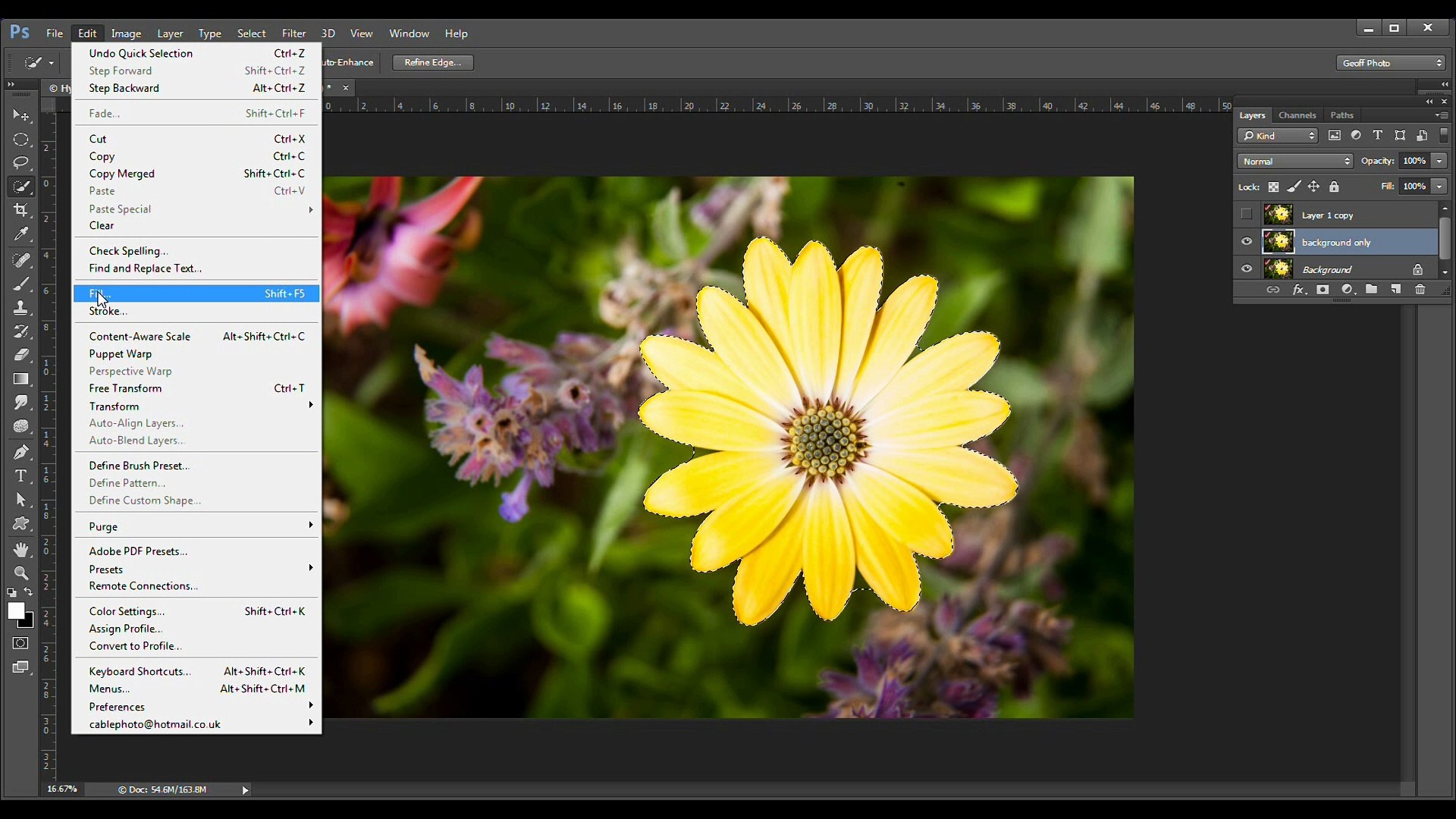The height and width of the screenshot is (819, 1456).
Task: Select the Hand tool
Action: (x=20, y=549)
